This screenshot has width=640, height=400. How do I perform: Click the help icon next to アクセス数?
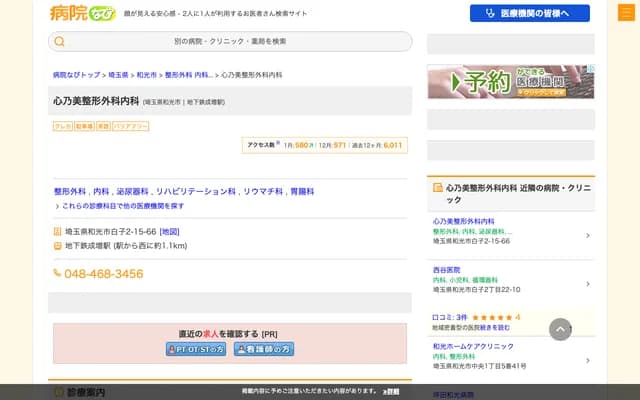coord(277,144)
